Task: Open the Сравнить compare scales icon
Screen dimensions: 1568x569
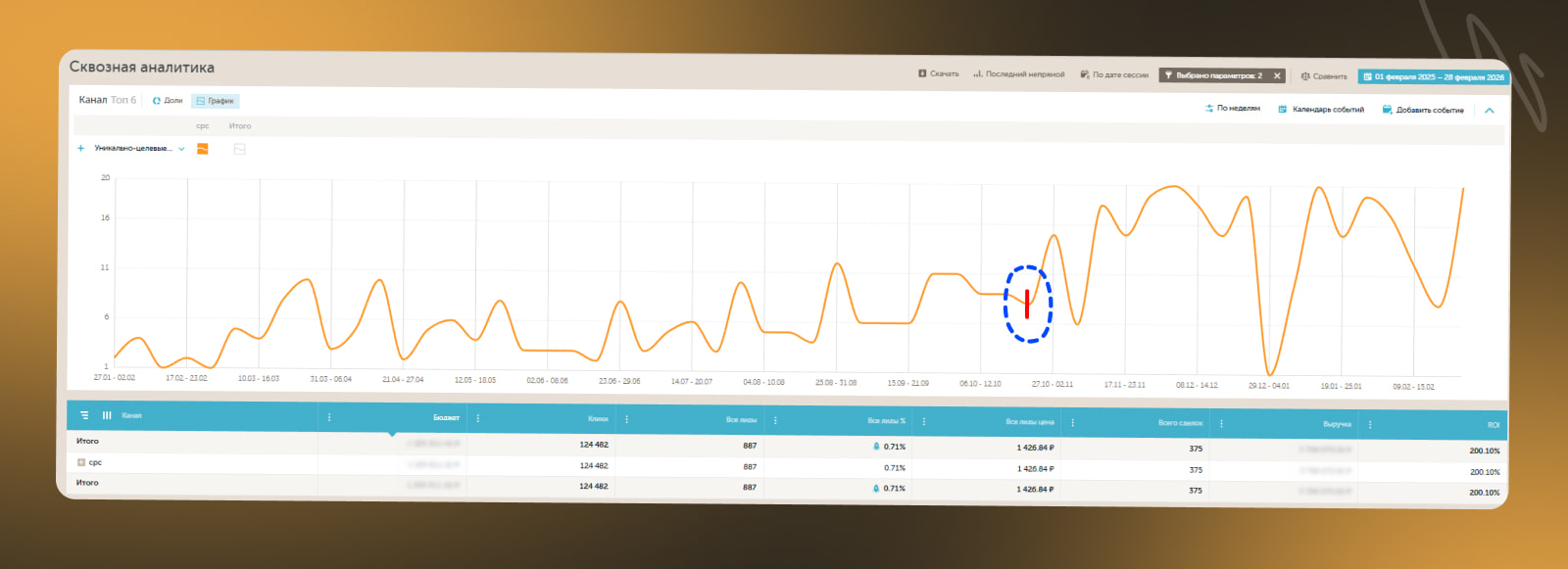Action: click(1305, 75)
